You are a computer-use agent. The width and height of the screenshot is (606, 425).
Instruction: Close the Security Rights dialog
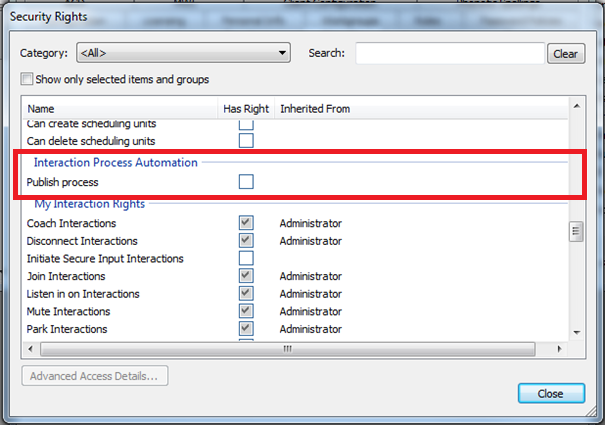point(551,393)
